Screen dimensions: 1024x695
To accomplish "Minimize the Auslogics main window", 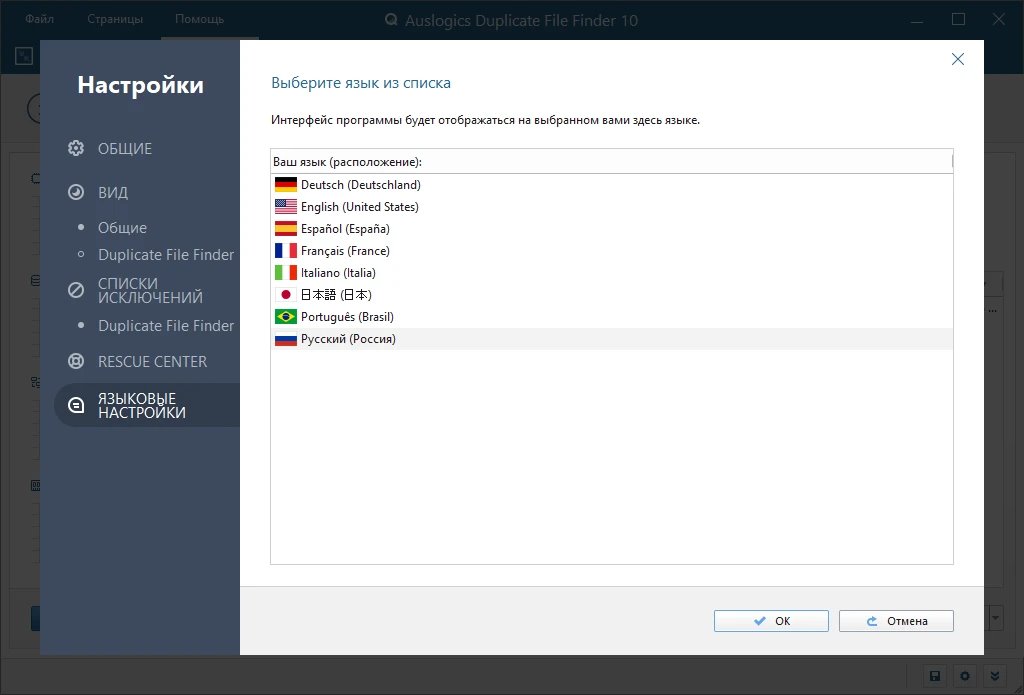I will (917, 20).
